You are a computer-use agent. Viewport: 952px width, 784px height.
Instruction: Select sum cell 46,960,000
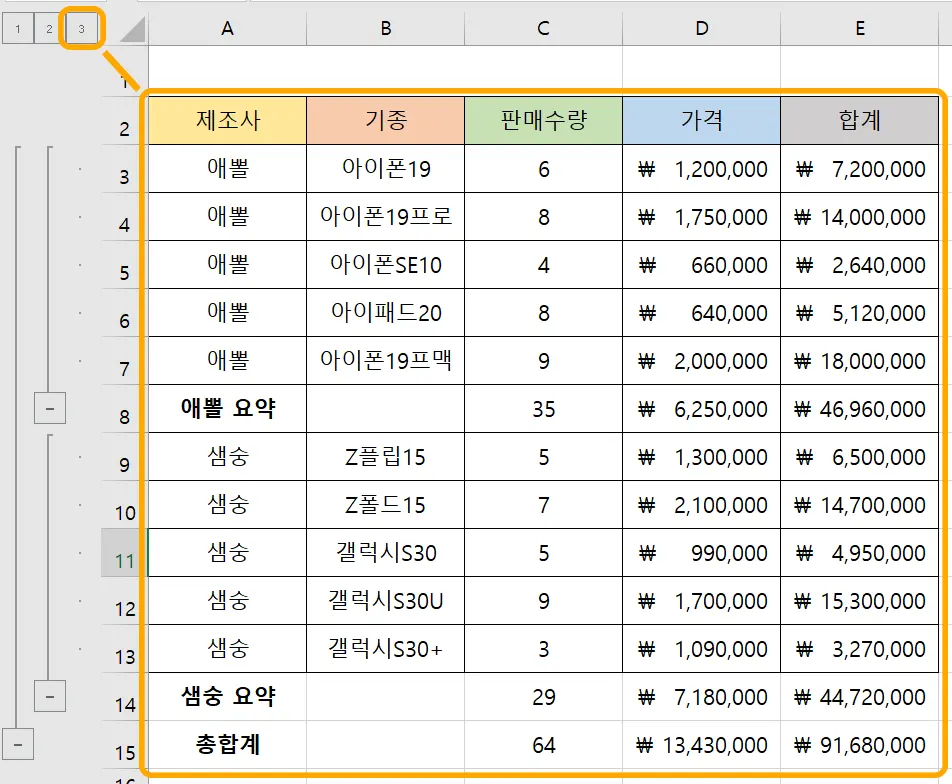(860, 409)
